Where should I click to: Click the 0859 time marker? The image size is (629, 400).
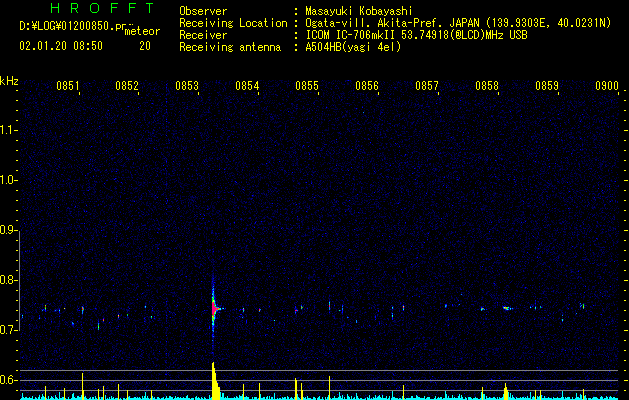[547, 86]
